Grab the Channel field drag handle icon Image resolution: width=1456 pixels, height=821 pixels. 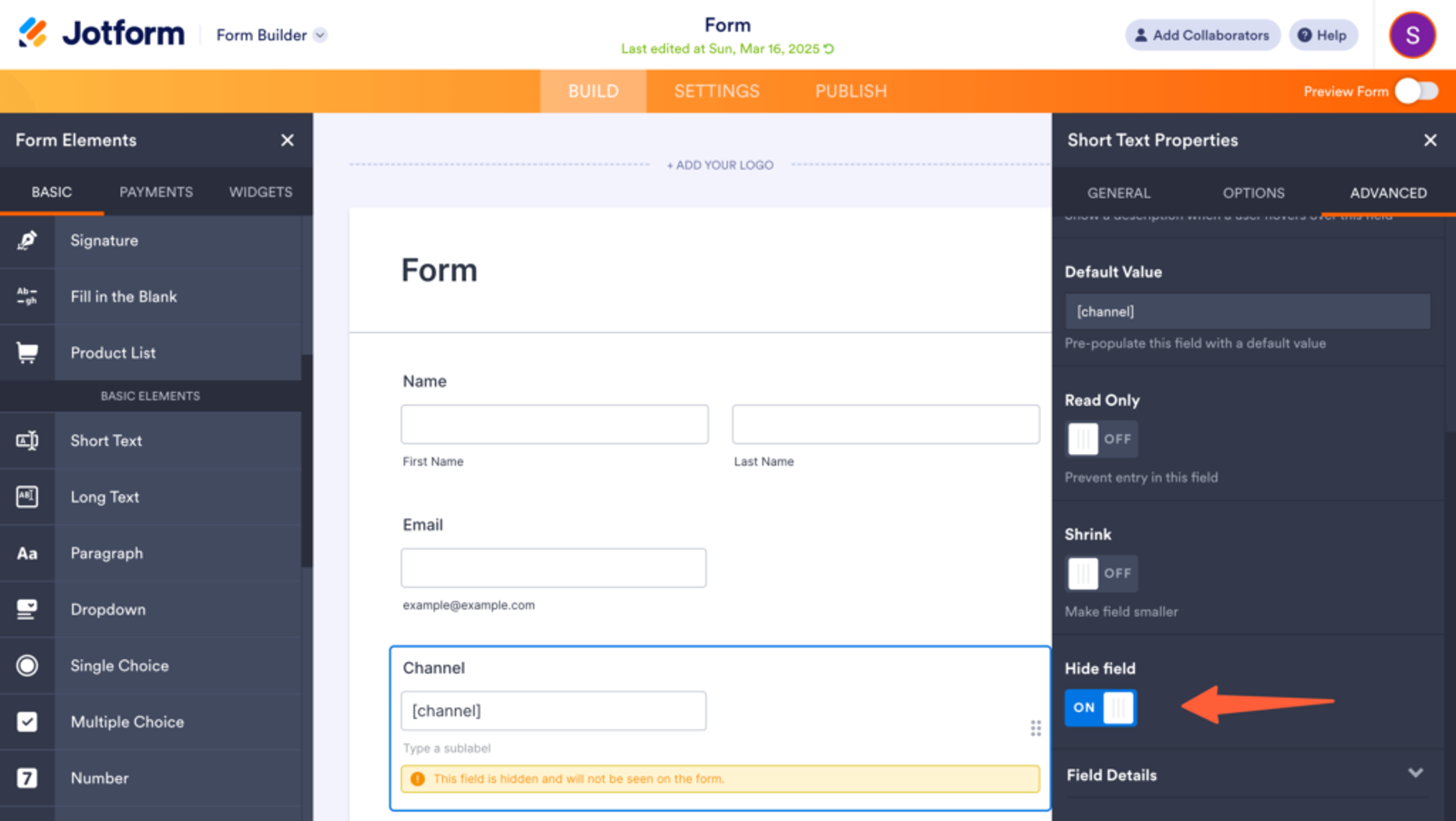(1036, 728)
